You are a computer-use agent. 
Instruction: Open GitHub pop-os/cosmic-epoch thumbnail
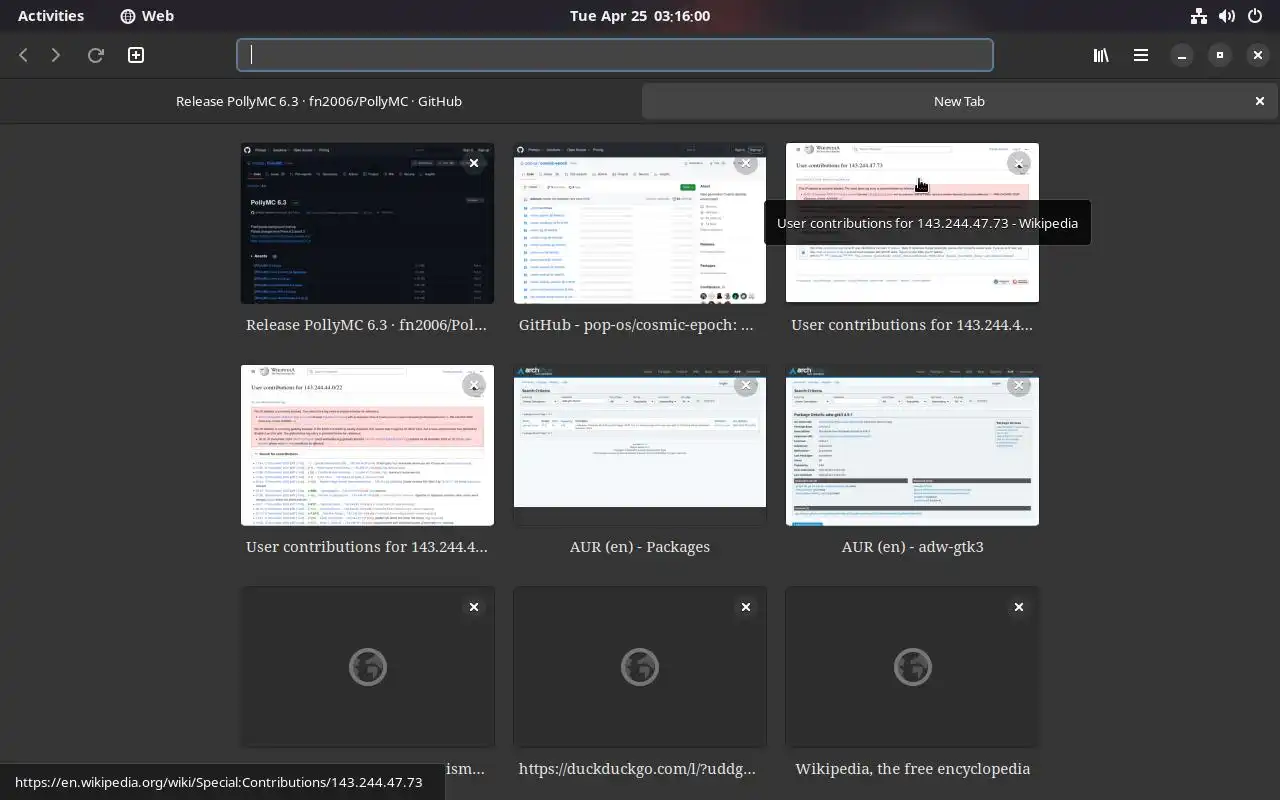pos(640,223)
